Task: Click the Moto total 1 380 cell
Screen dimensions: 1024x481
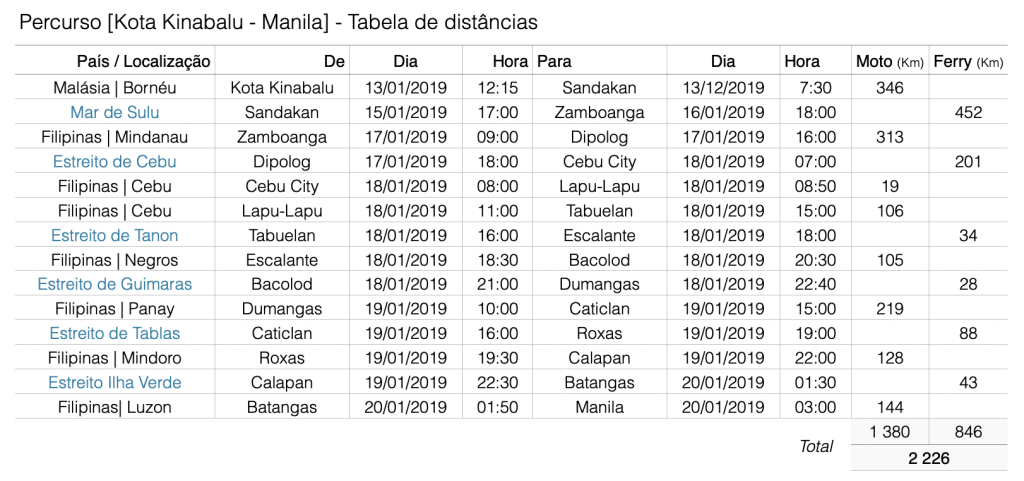Action: pos(889,432)
